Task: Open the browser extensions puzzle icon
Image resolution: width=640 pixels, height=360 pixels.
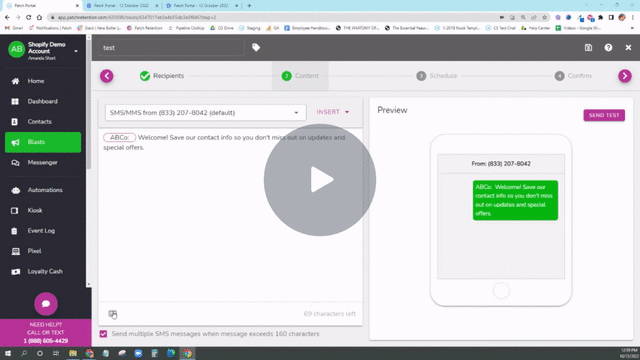Action: click(600, 18)
